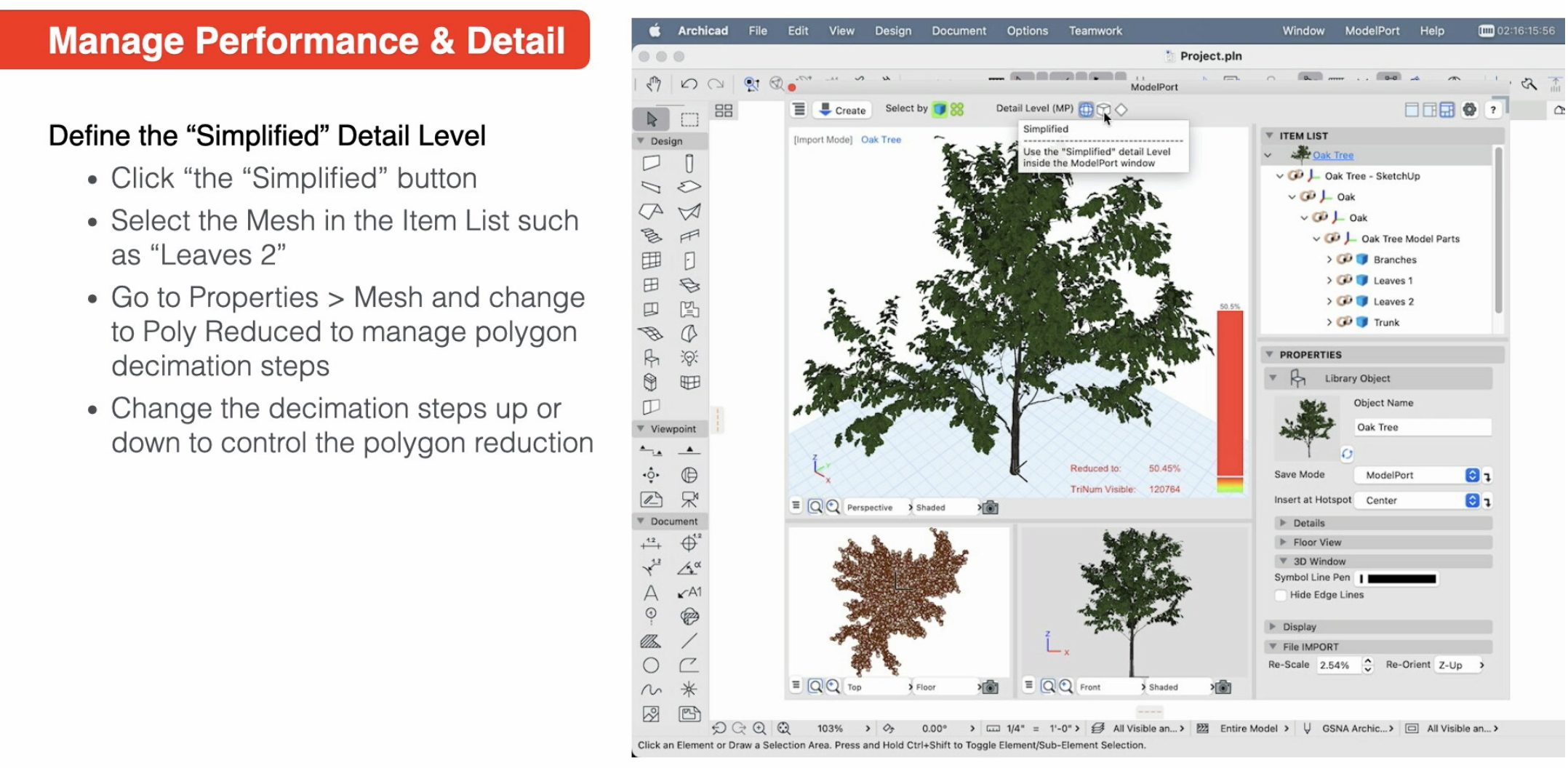
Task: Click the Object Name field with Oak Tree
Action: click(1422, 427)
